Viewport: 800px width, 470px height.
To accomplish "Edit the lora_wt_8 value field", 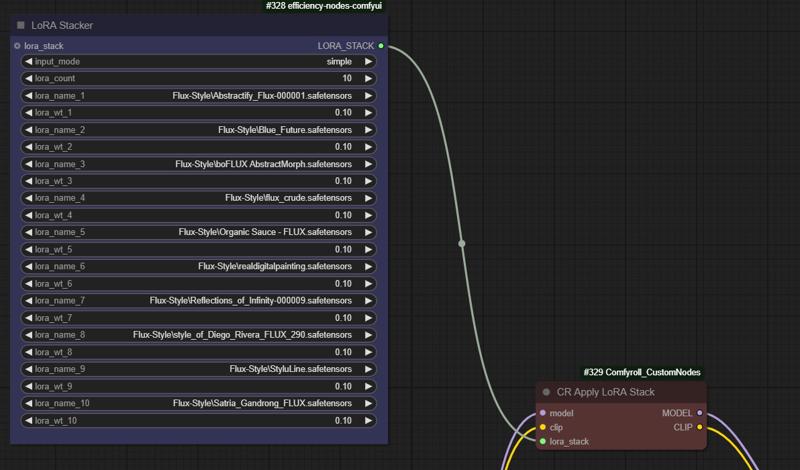I will pyautogui.click(x=198, y=352).
